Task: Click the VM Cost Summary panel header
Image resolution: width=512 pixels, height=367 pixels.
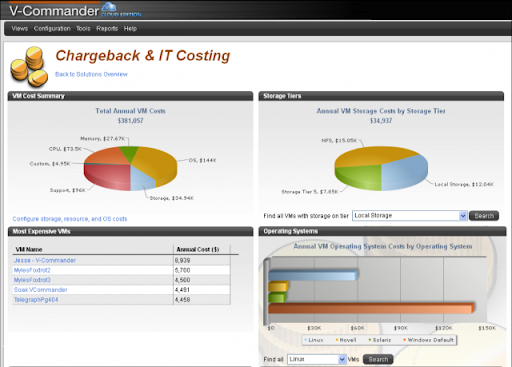Action: [x=130, y=96]
